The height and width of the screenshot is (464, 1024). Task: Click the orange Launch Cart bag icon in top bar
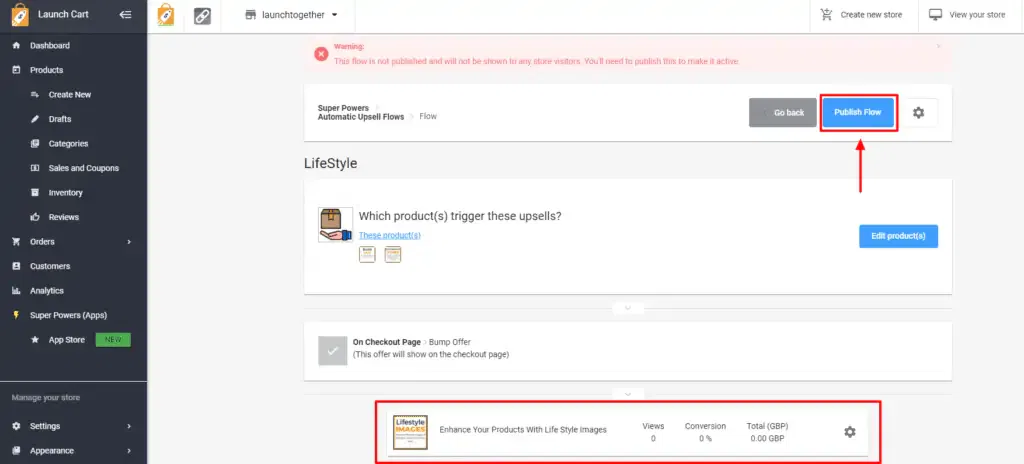click(x=167, y=15)
